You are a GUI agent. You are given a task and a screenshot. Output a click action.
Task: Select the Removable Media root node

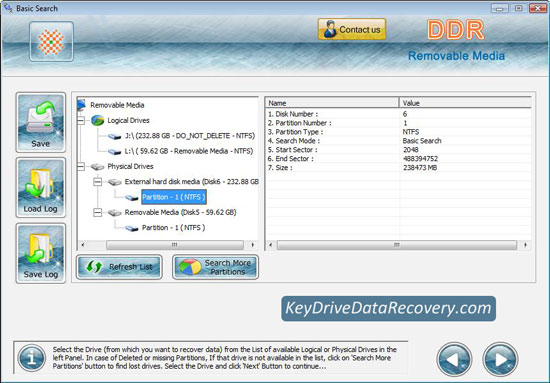coord(117,105)
